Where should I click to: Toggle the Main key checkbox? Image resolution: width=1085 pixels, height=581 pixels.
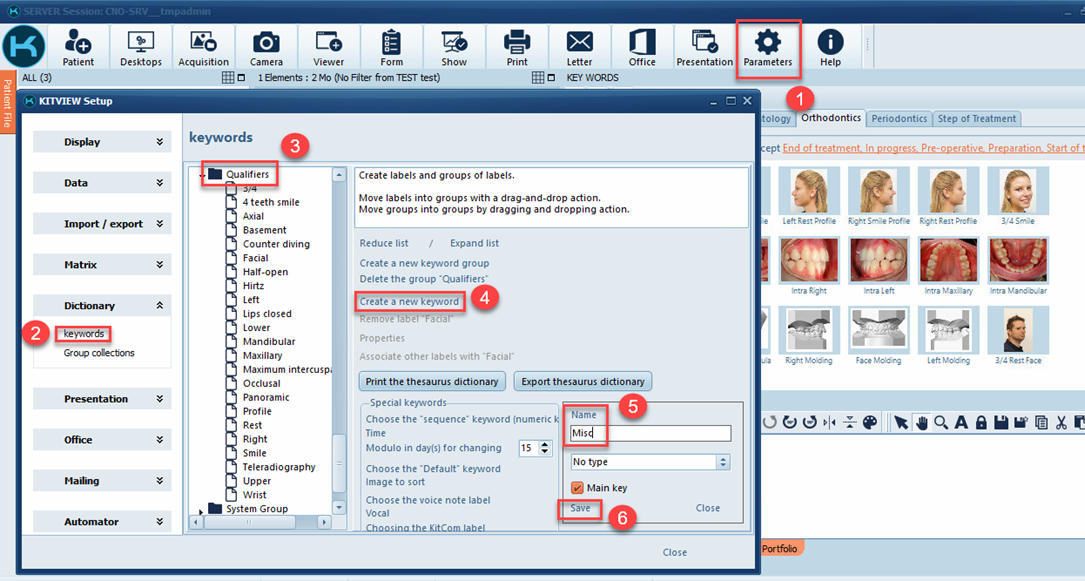pyautogui.click(x=577, y=488)
